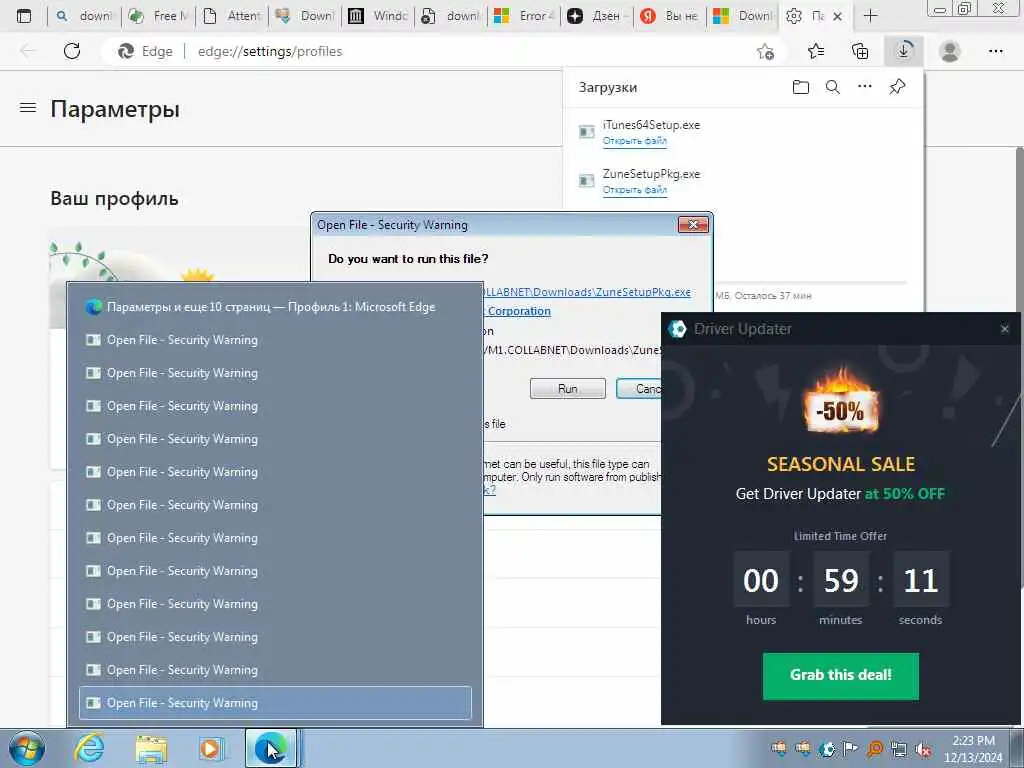Viewport: 1024px width, 768px height.
Task: Switch to downl tab with search icon
Action: point(85,16)
